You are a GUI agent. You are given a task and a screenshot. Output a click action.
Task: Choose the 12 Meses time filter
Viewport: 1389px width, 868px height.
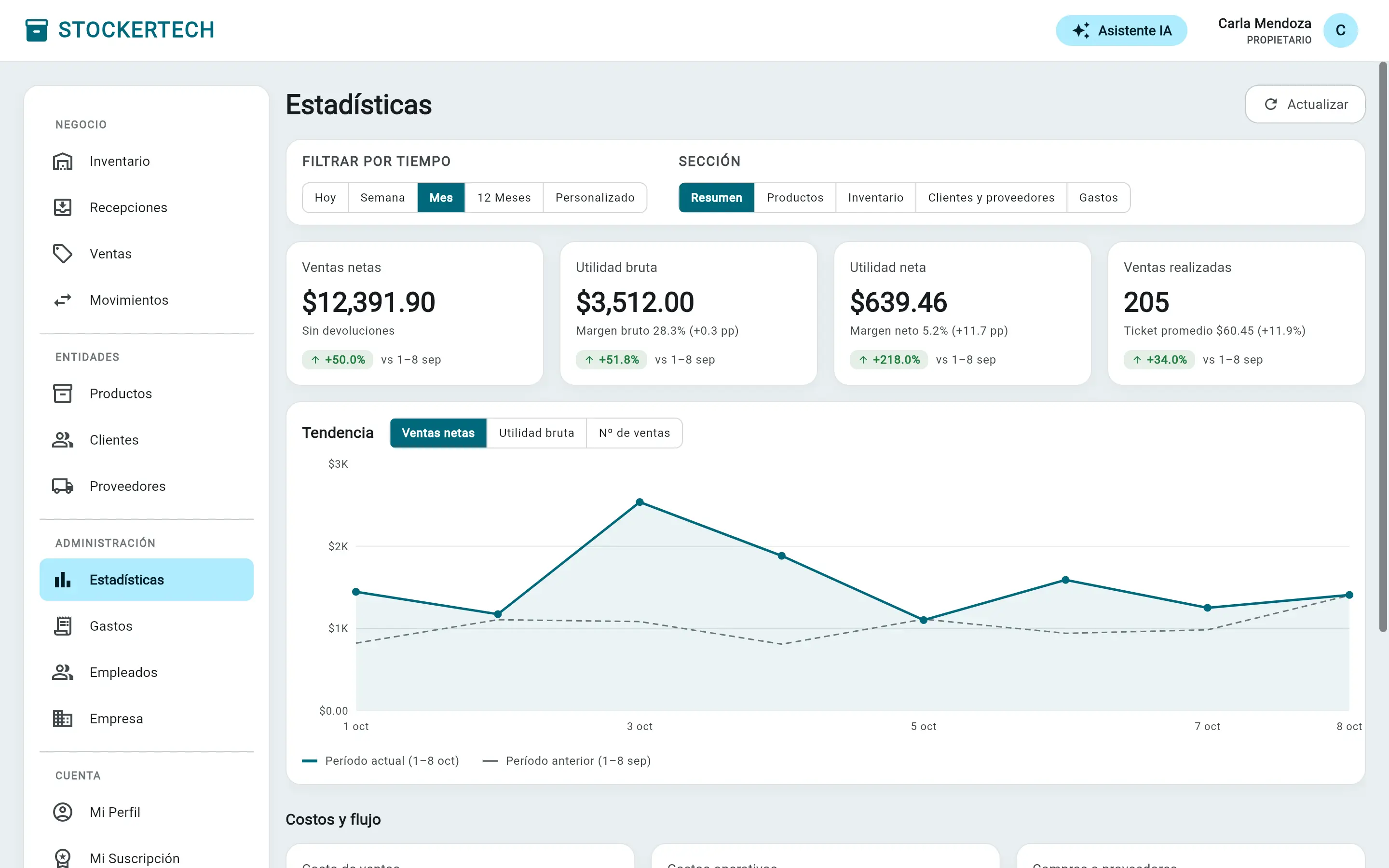pos(504,198)
